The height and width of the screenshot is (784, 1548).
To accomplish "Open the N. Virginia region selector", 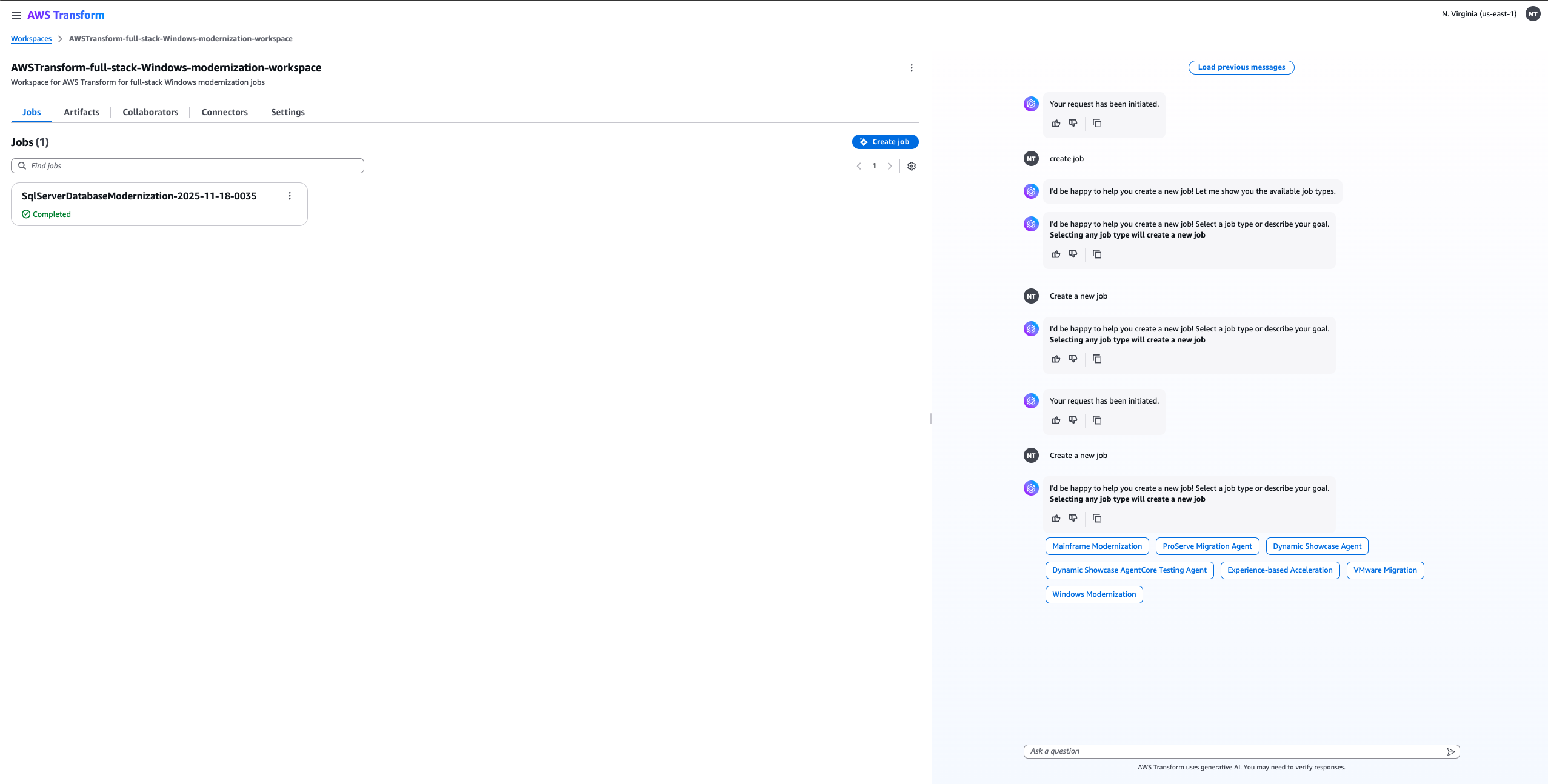I will coord(1478,14).
